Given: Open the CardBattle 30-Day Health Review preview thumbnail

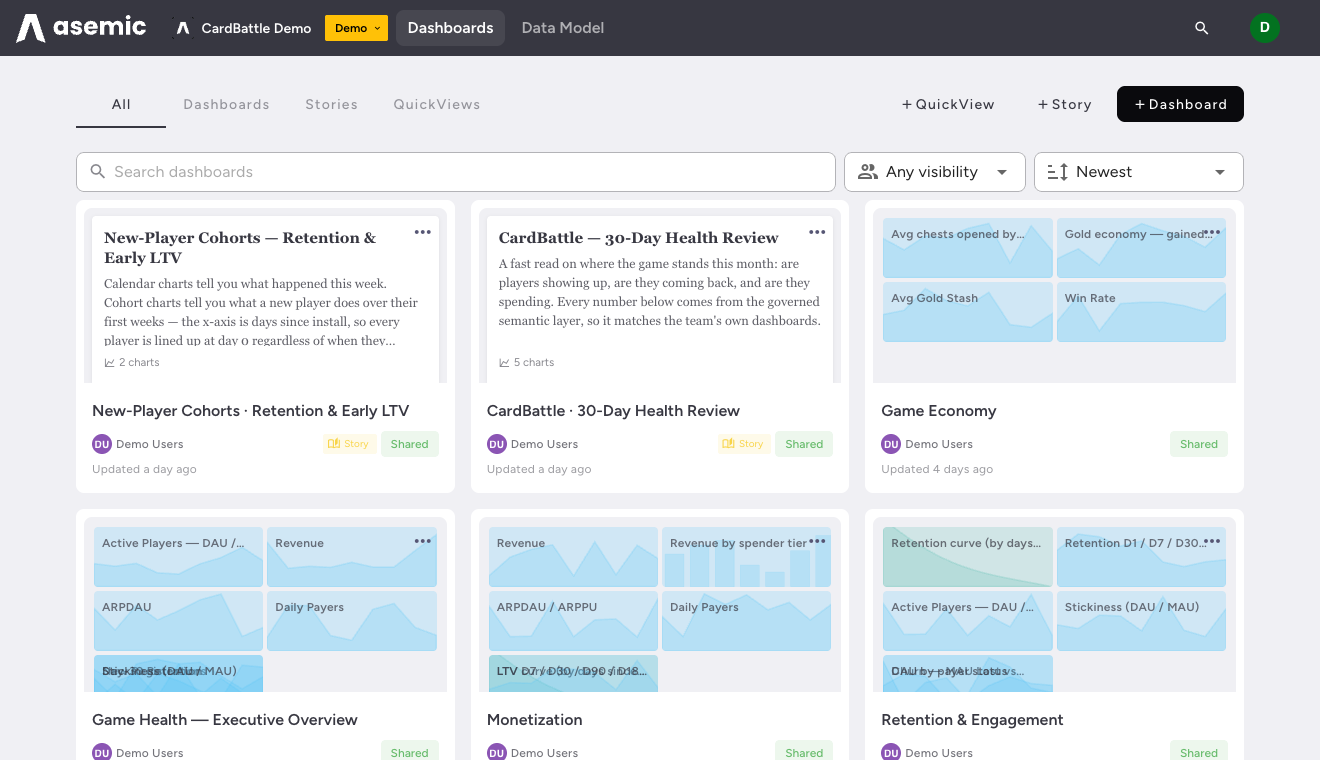Looking at the screenshot, I should pos(660,296).
